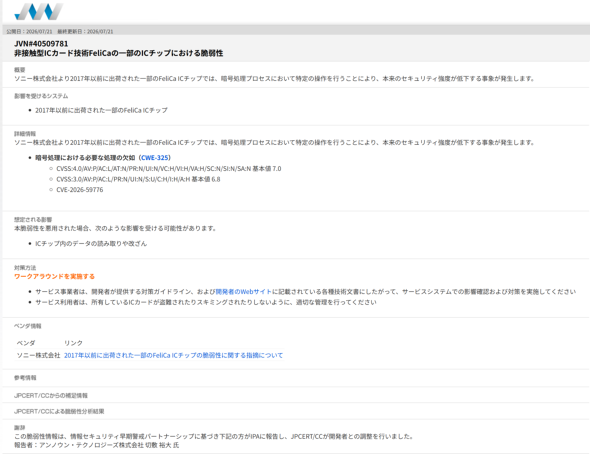
Task: Open Sony's 2017年以前に出荷された FeliCa advisory link
Action: (173, 355)
